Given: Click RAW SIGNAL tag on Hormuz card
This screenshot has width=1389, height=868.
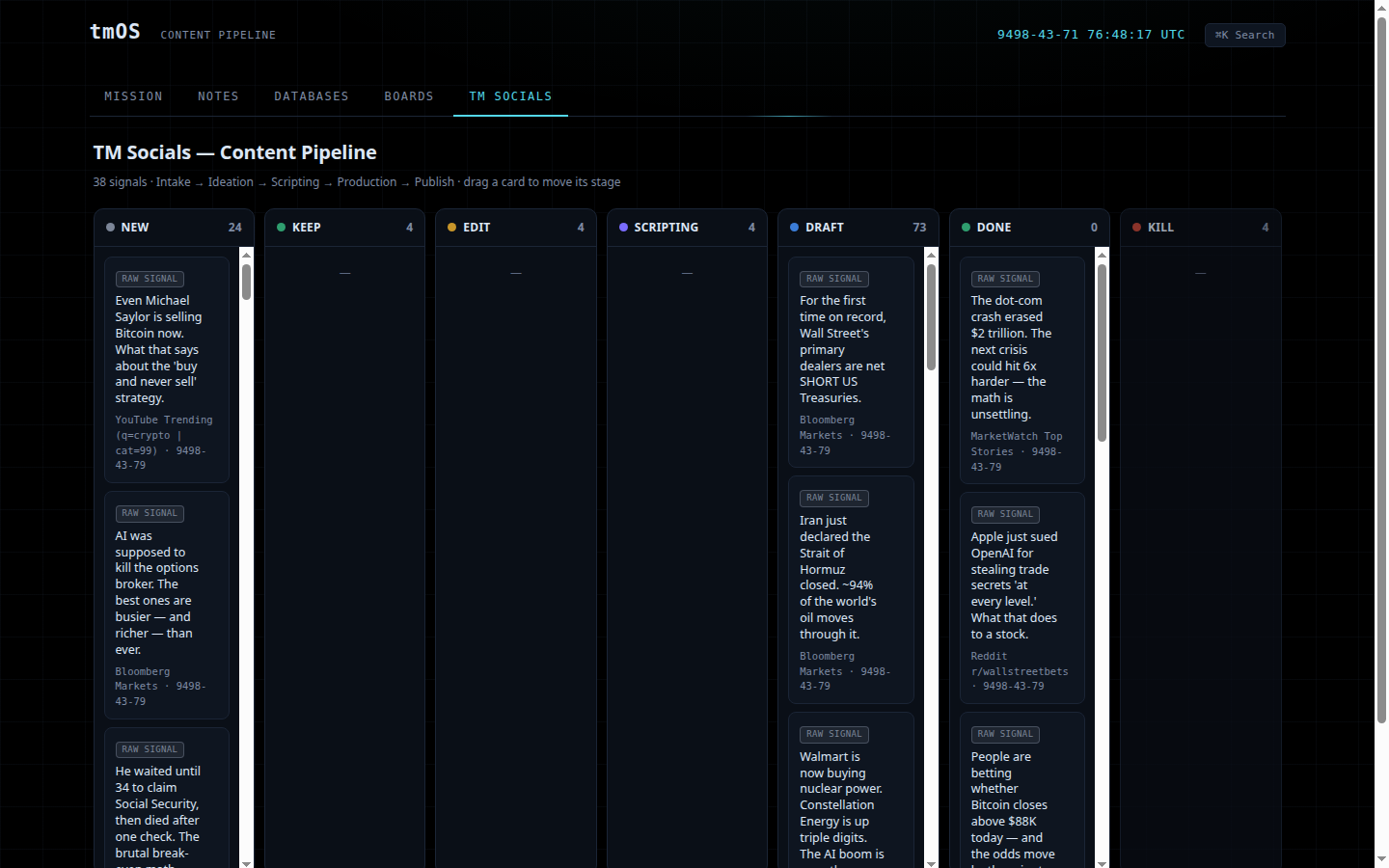Looking at the screenshot, I should [834, 498].
